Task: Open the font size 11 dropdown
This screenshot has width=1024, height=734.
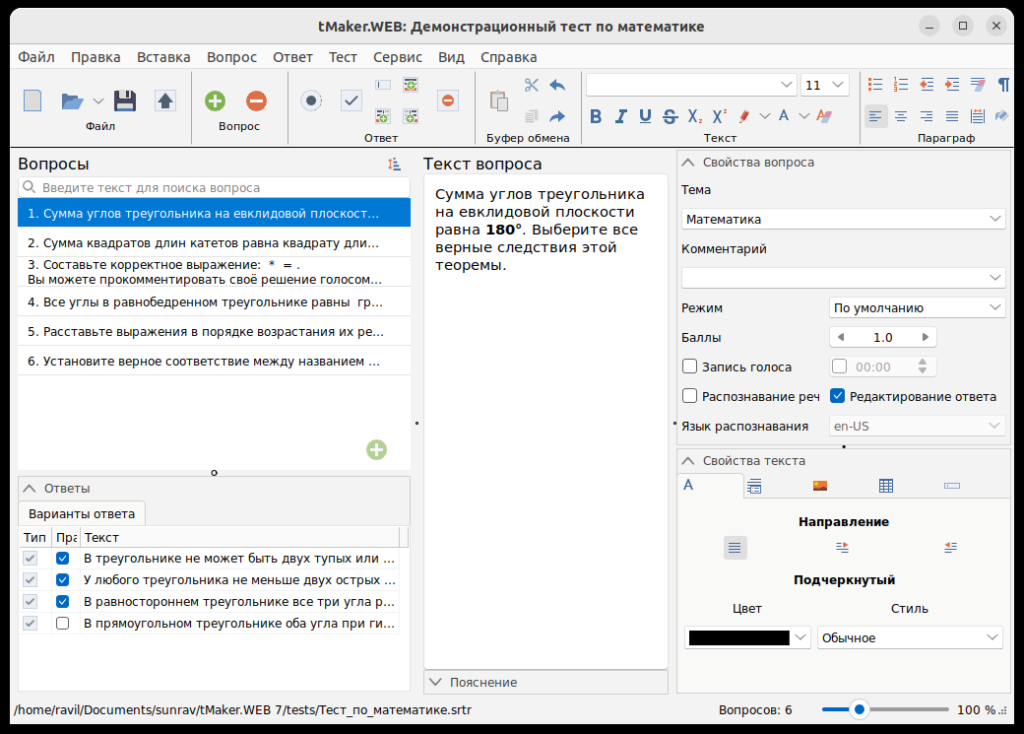Action: (838, 85)
